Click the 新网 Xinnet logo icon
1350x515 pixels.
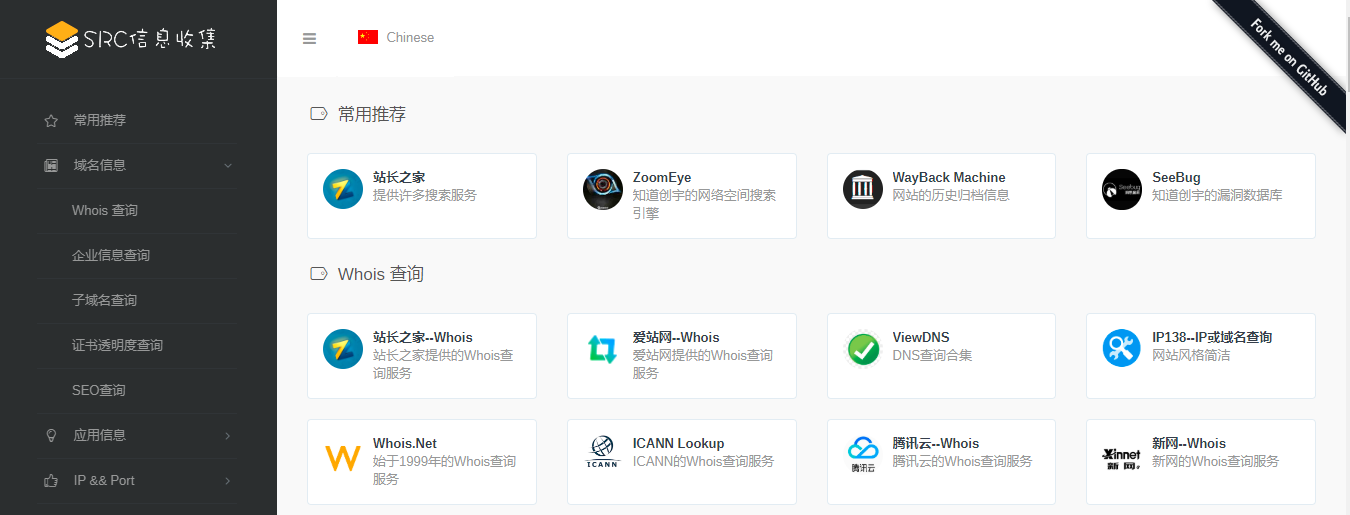tap(1122, 457)
